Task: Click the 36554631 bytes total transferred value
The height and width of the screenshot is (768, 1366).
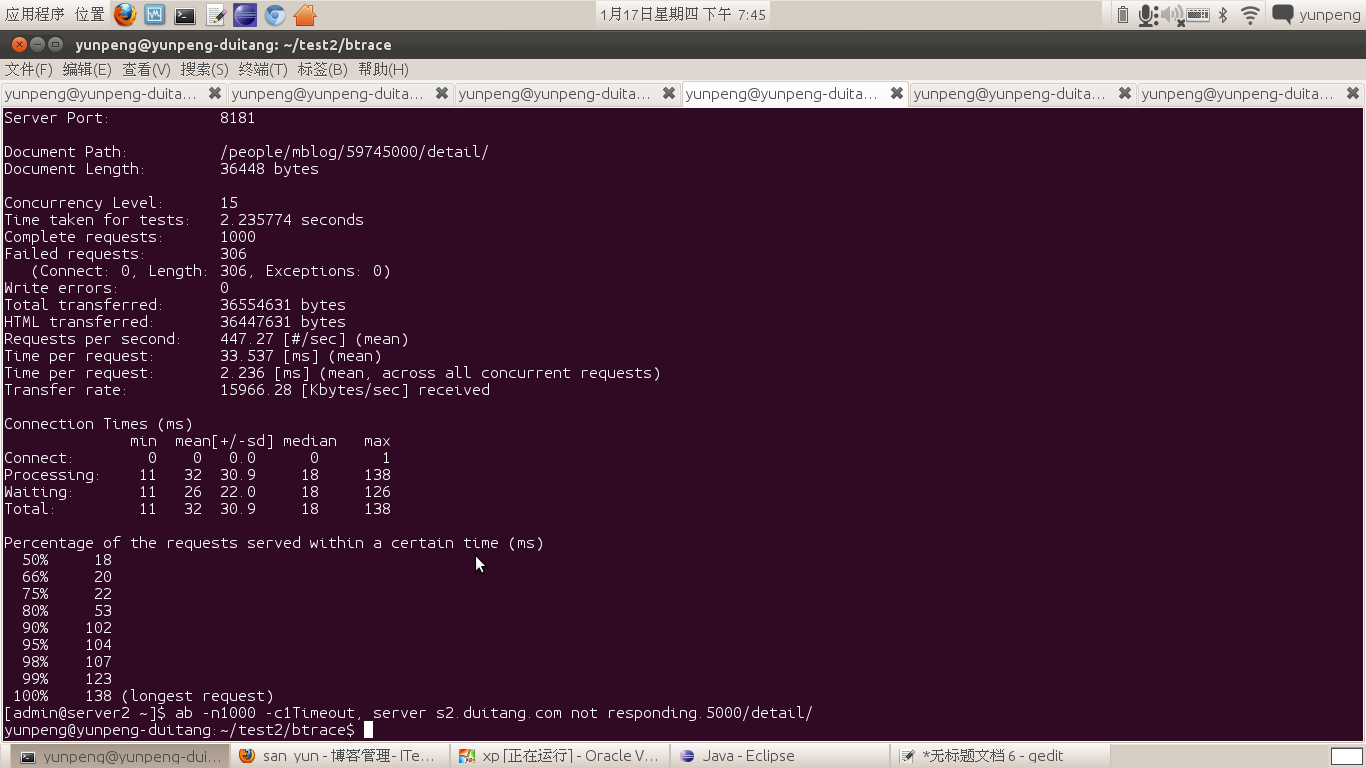Action: click(283, 305)
